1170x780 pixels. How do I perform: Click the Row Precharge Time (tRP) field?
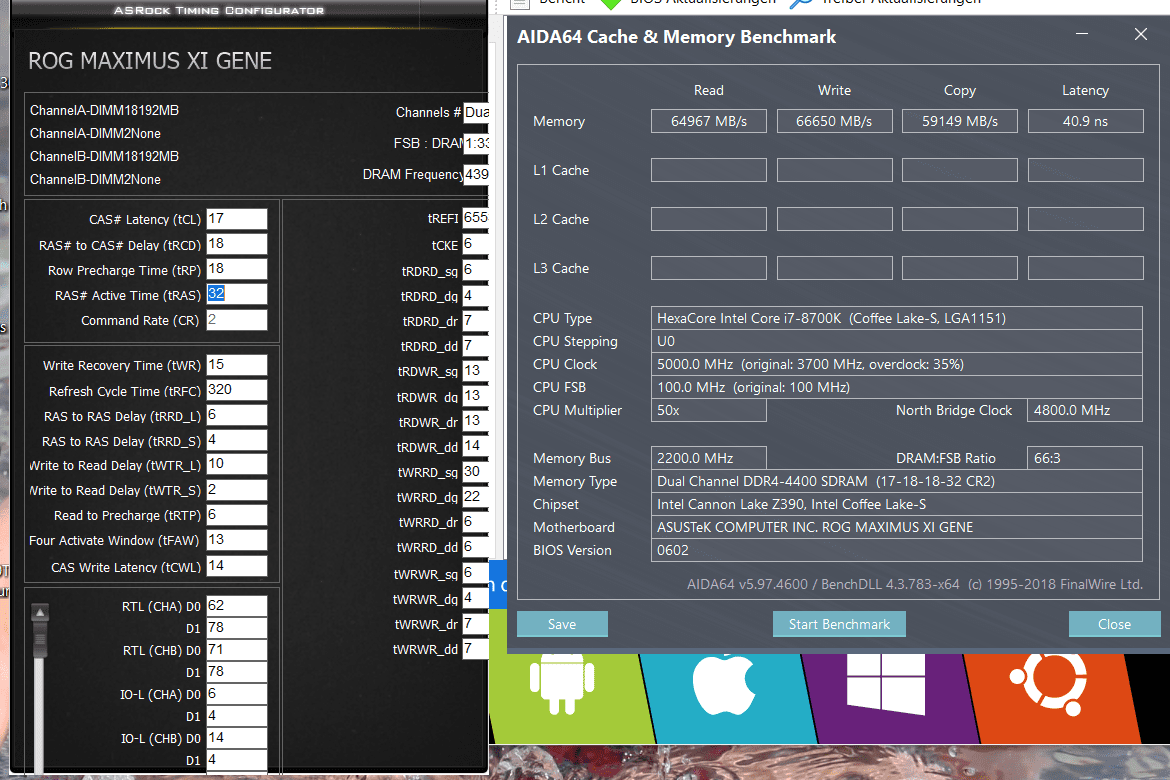coord(237,269)
